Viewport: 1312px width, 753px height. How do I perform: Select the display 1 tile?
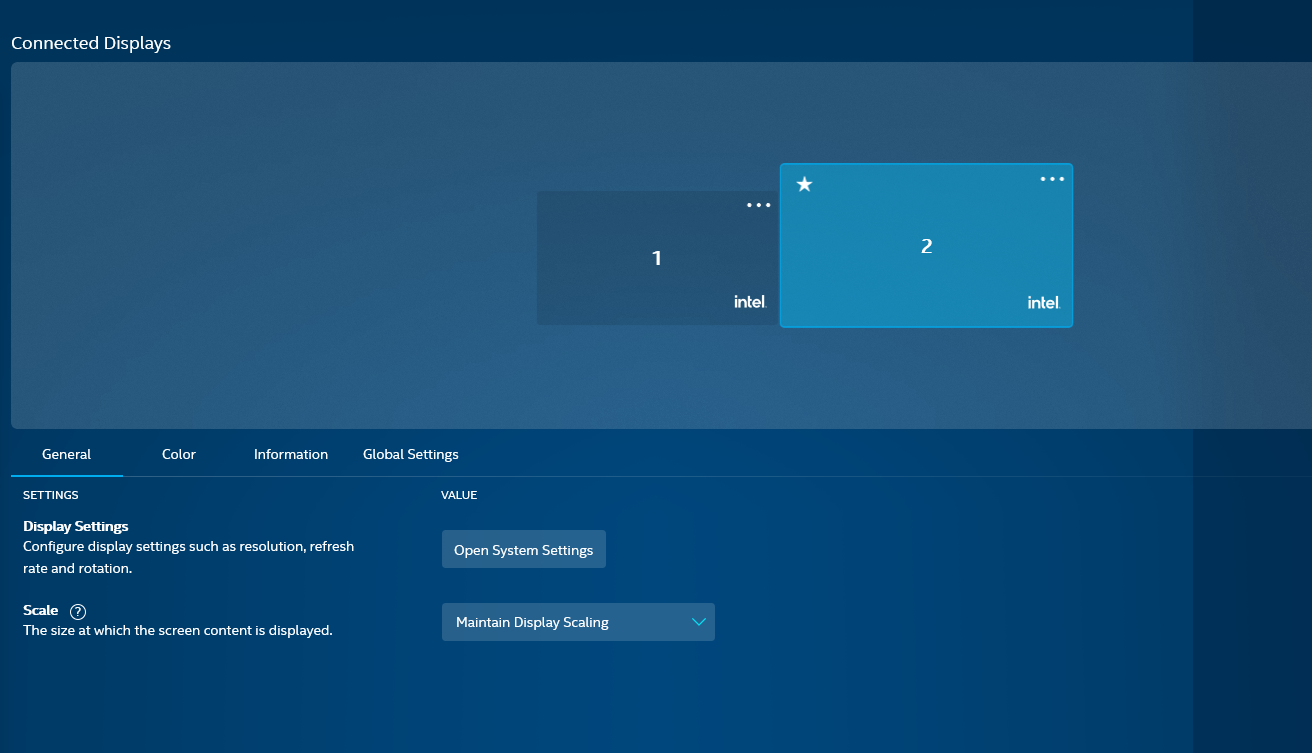coord(656,258)
